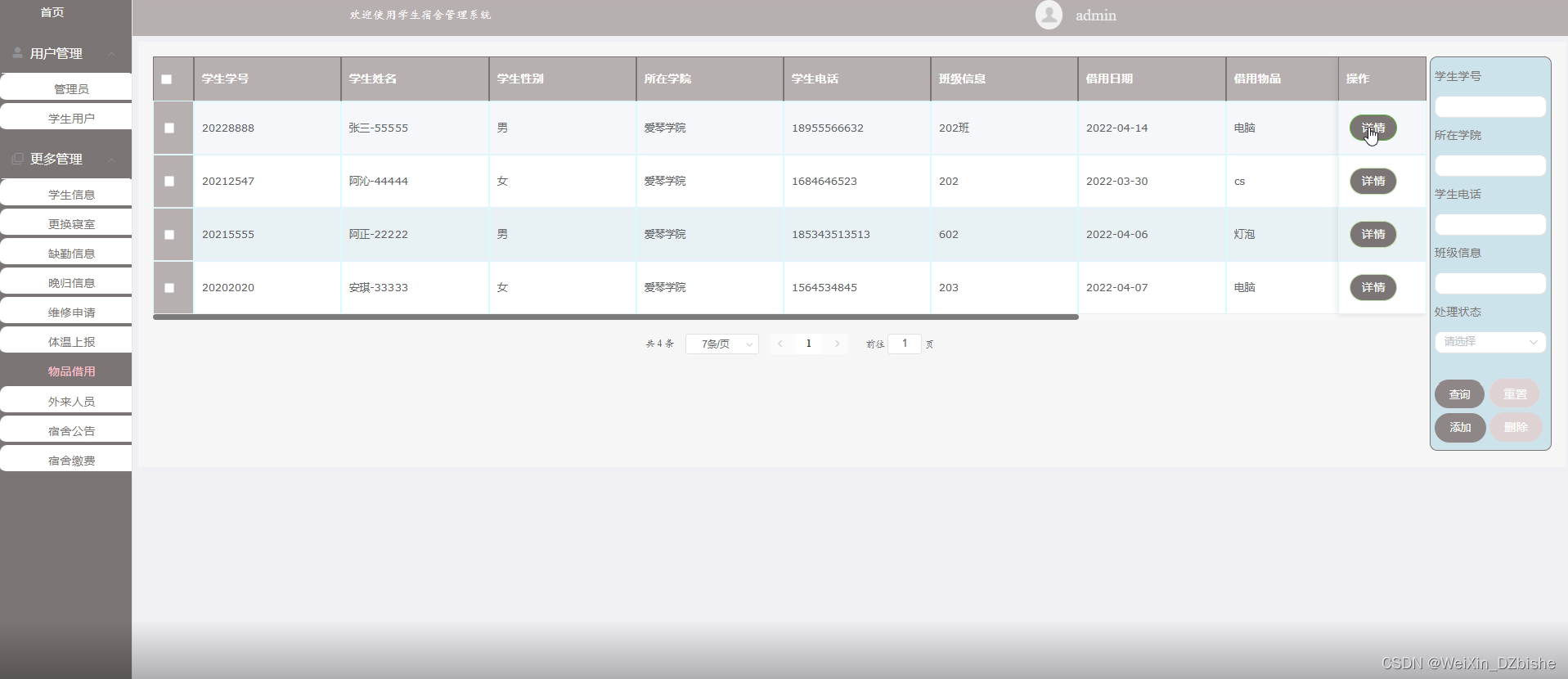
Task: Open the 外来人员 menu item
Action: click(65, 401)
